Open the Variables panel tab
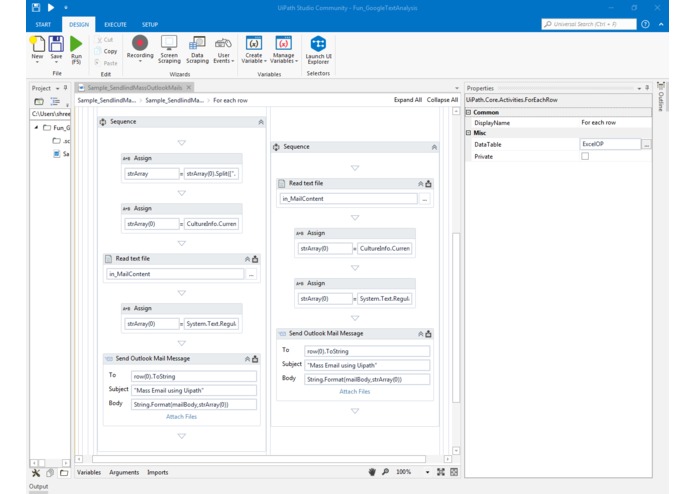Screen dimensions: 695x494 [x=89, y=472]
